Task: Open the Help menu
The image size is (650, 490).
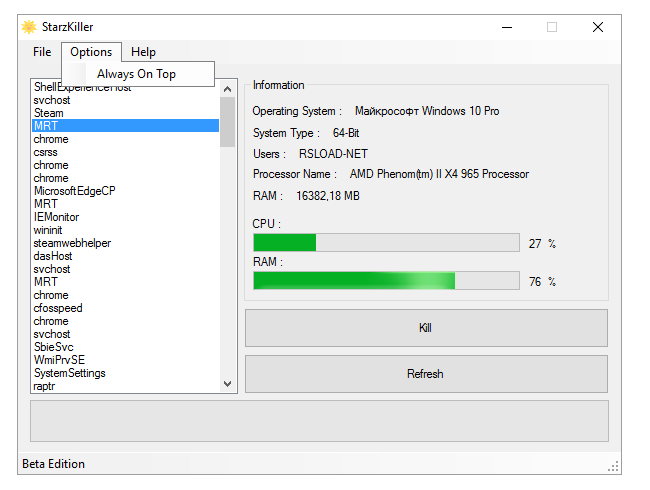Action: [143, 52]
